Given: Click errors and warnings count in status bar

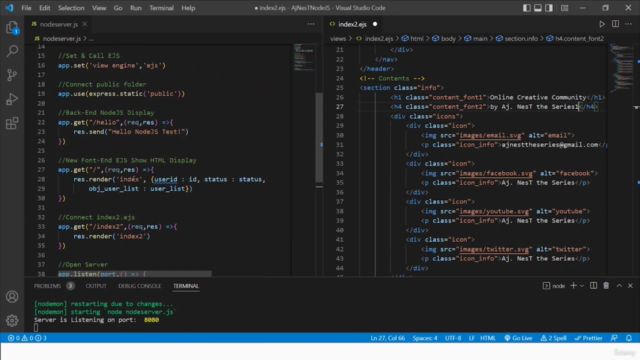Looking at the screenshot, I should click(x=27, y=338).
